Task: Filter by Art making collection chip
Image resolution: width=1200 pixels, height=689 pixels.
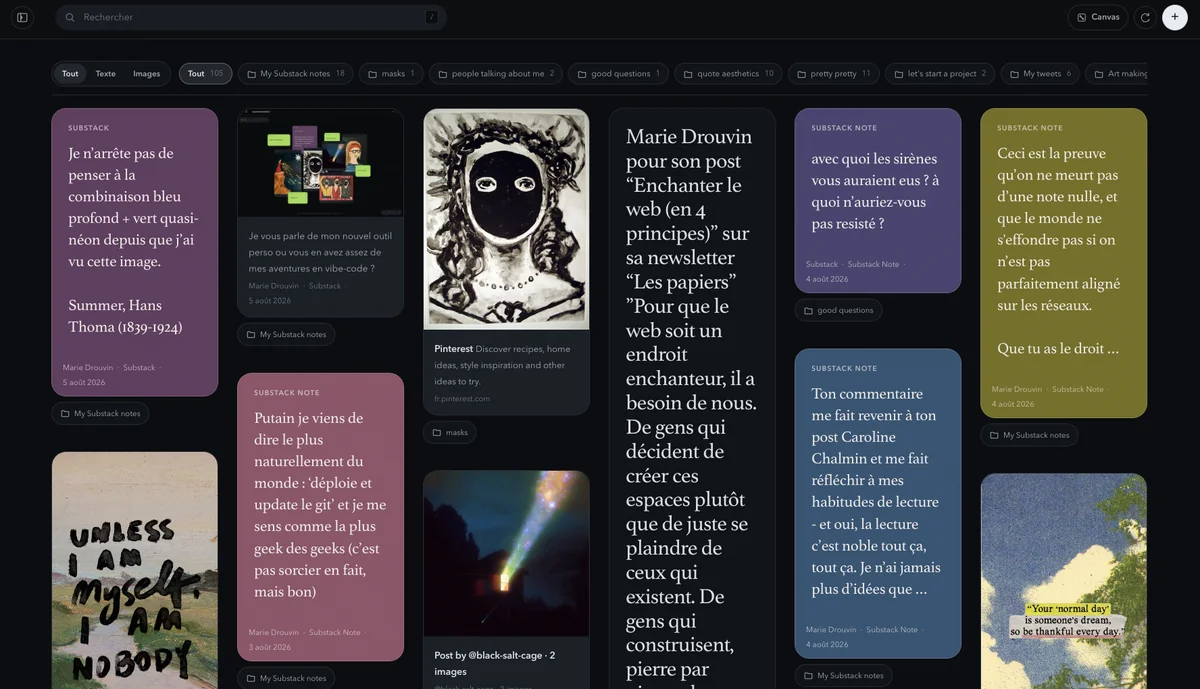Action: tap(1118, 73)
